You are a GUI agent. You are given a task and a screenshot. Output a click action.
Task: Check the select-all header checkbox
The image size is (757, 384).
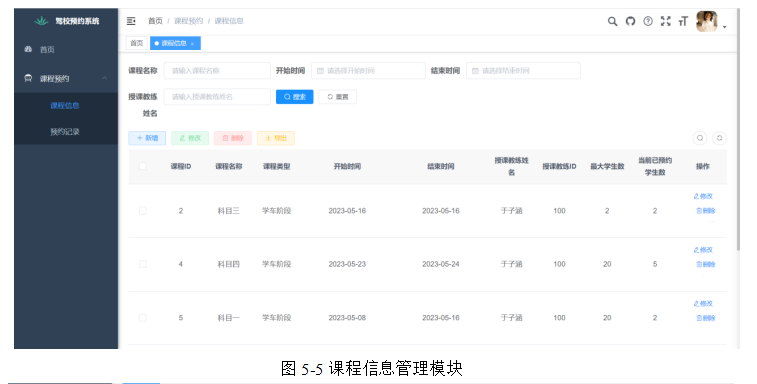pyautogui.click(x=142, y=166)
